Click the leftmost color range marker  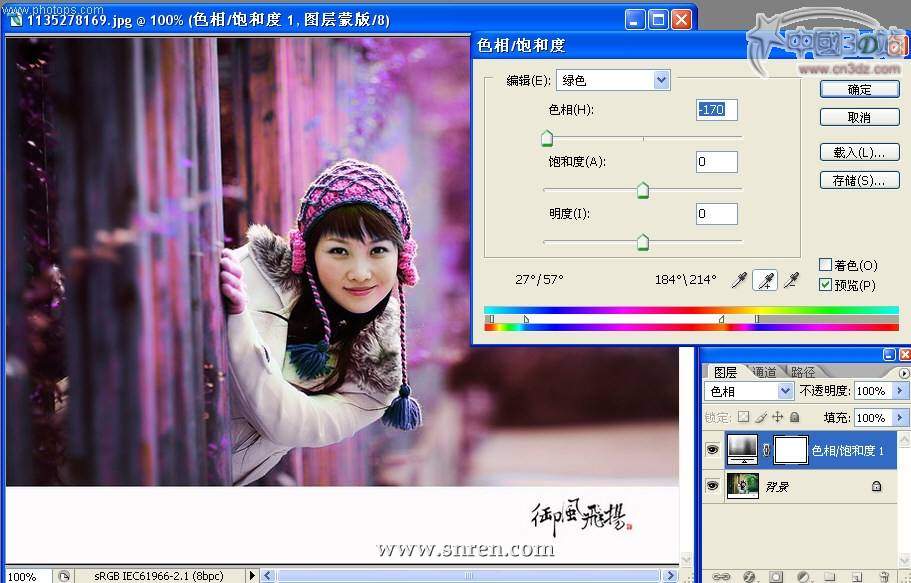tap(492, 319)
